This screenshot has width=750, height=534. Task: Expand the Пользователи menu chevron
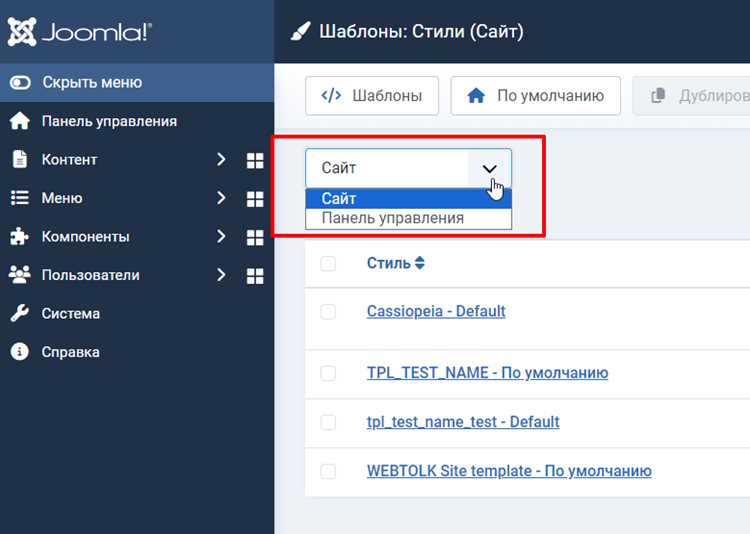tap(221, 275)
